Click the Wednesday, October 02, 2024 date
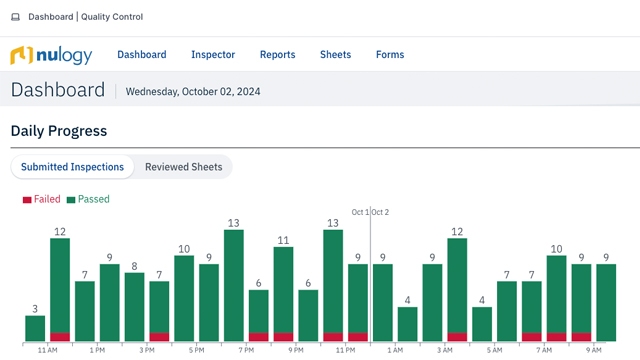640x360 pixels. (x=193, y=91)
